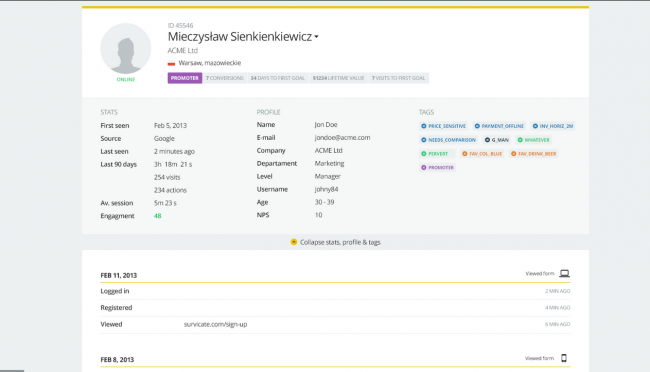Image resolution: width=650 pixels, height=372 pixels.
Task: Click the icon on NEEDS_COMPARISON tag
Action: pos(424,140)
